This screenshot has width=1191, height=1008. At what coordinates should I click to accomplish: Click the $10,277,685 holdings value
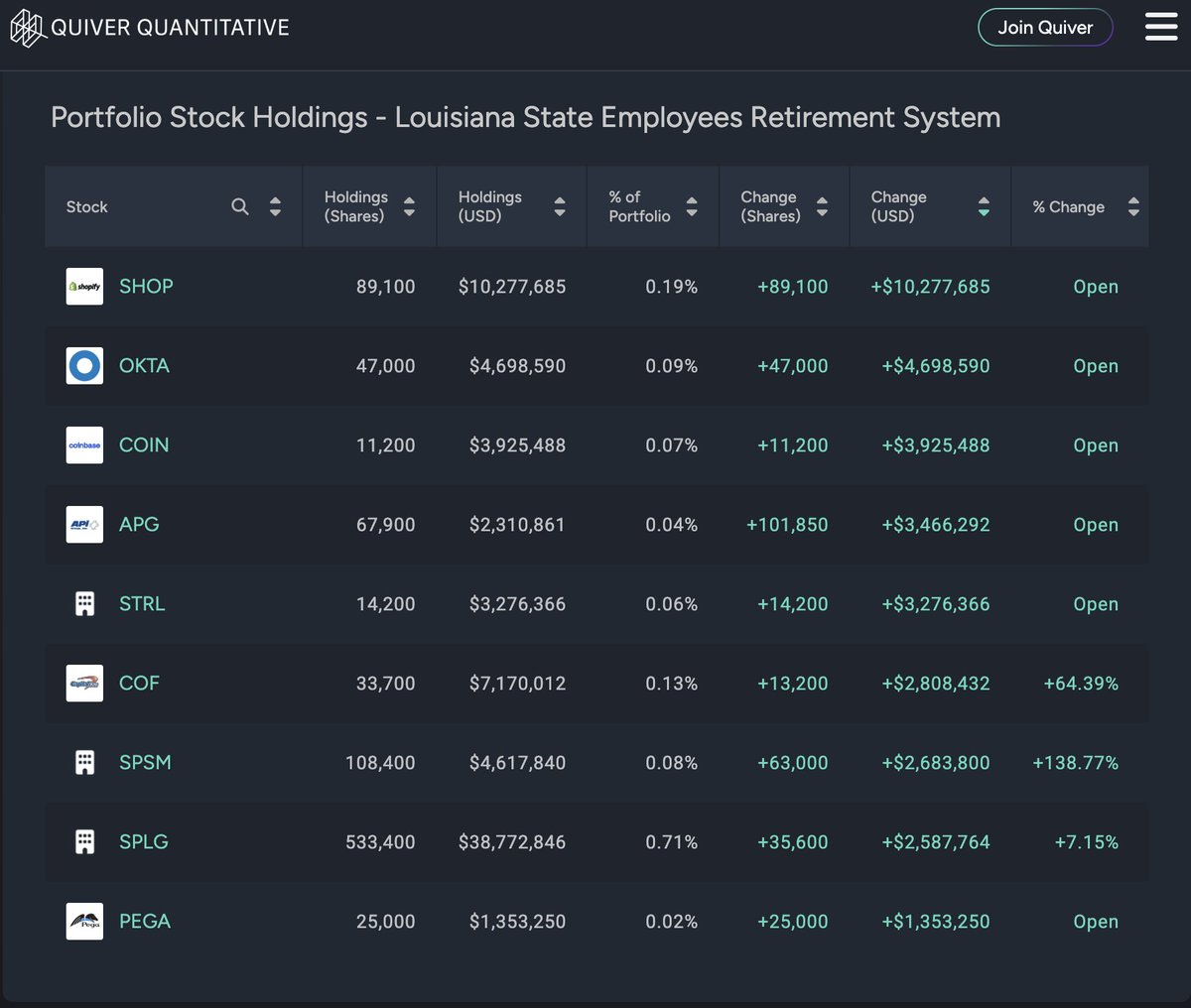tap(512, 287)
